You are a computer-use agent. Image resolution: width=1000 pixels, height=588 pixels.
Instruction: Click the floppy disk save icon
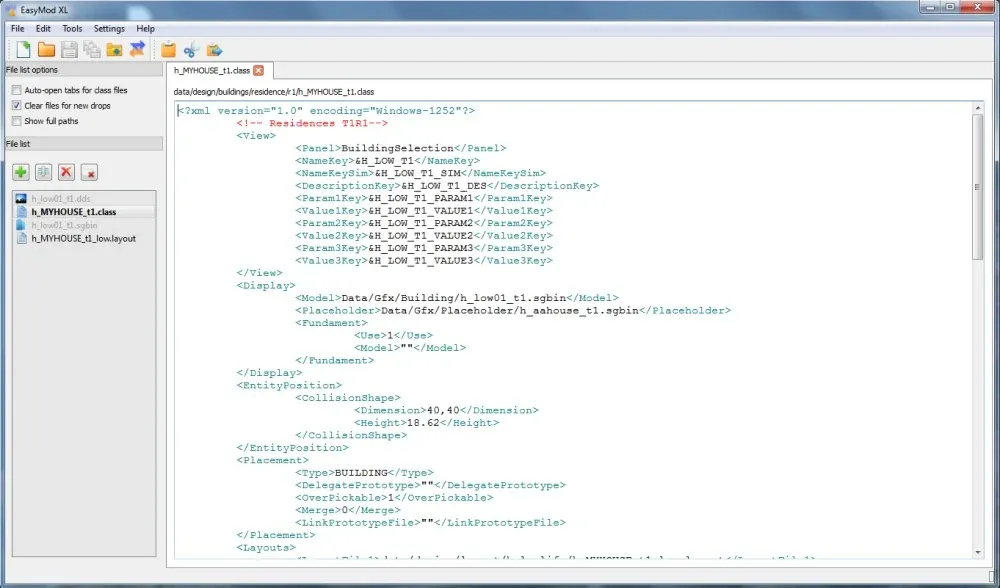point(69,49)
